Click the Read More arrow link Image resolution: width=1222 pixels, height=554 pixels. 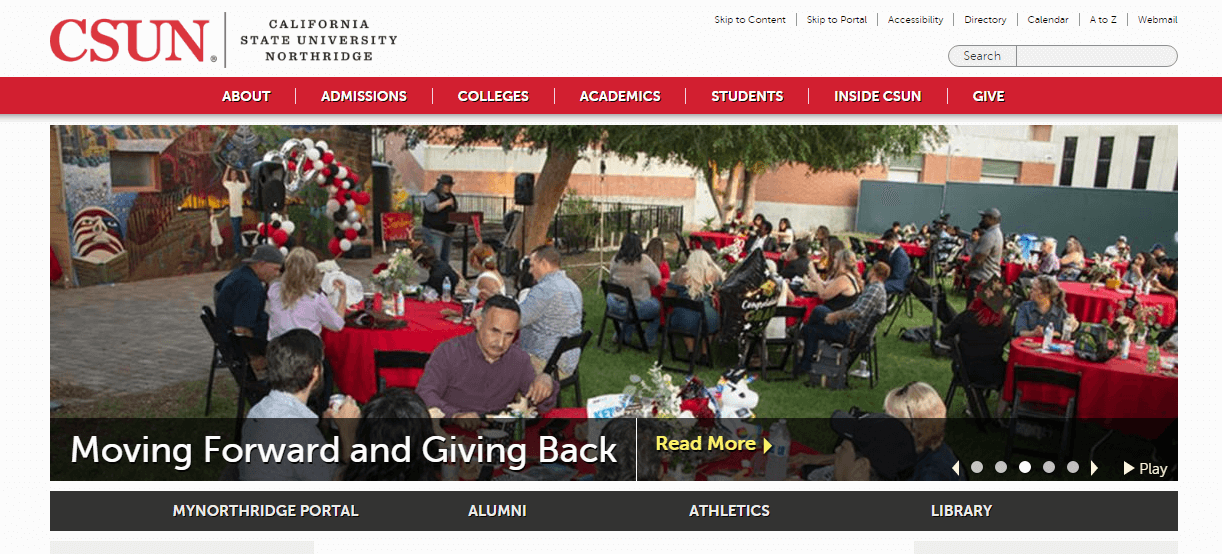[x=714, y=444]
